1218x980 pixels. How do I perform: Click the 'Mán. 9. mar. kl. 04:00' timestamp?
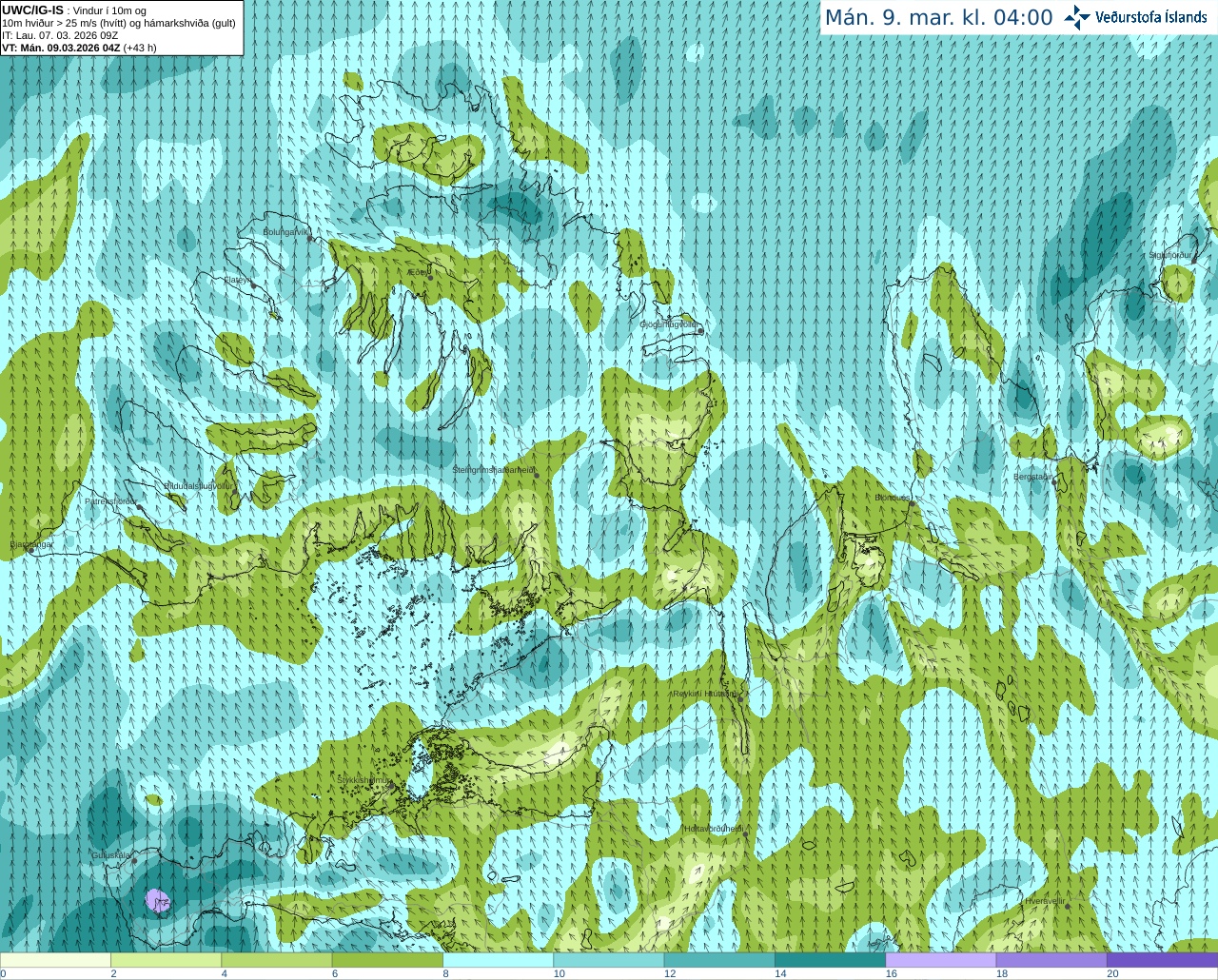point(938,17)
